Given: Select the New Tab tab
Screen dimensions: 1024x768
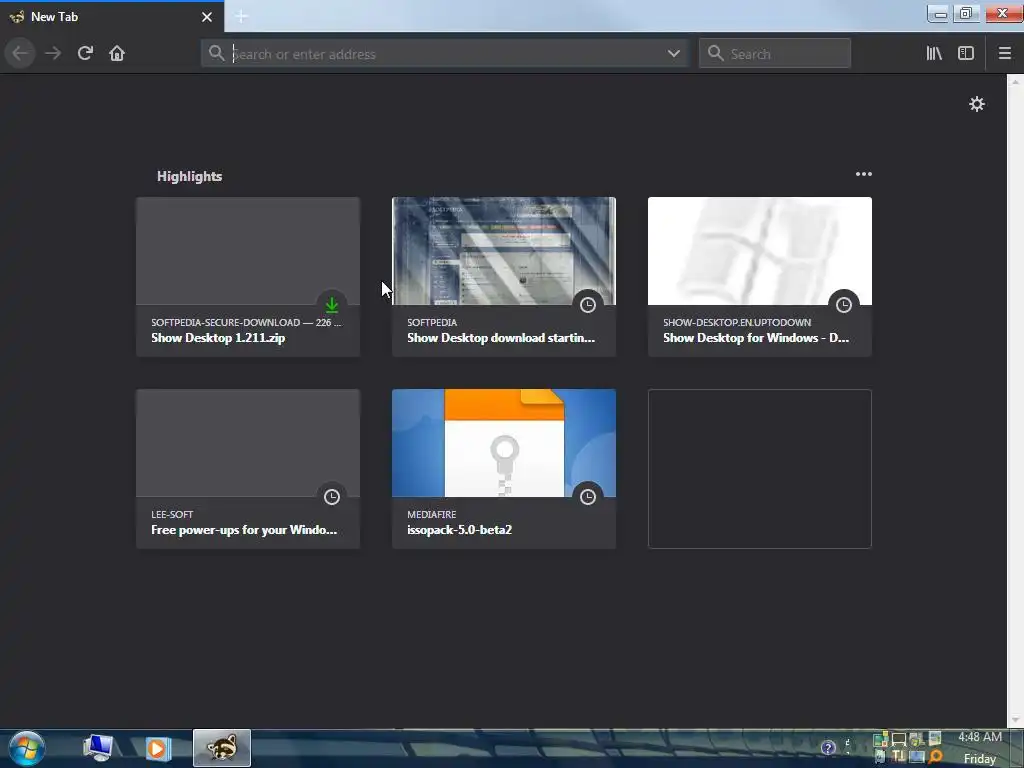Looking at the screenshot, I should (112, 17).
